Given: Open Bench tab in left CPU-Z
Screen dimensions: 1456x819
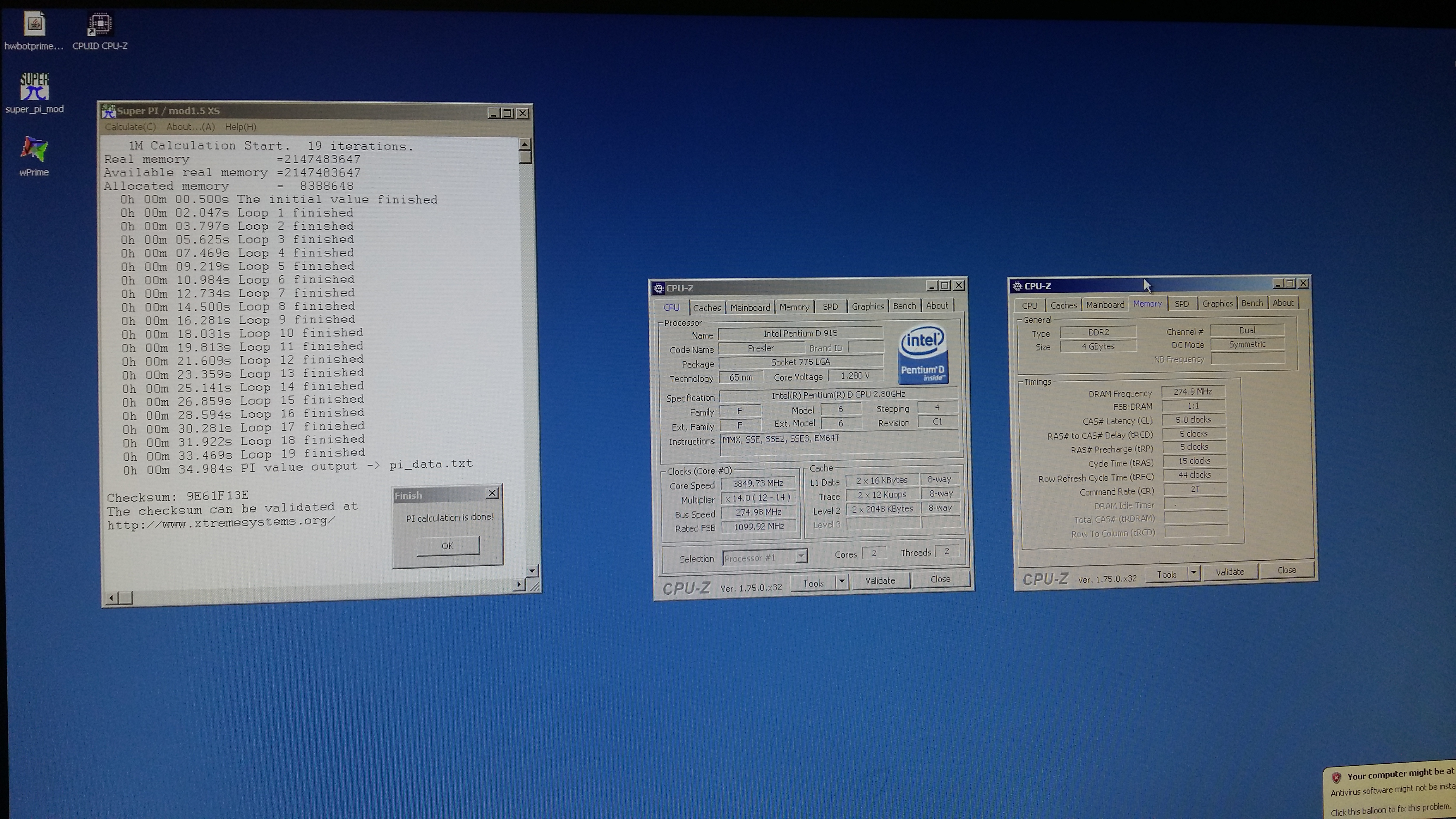Looking at the screenshot, I should click(x=904, y=305).
